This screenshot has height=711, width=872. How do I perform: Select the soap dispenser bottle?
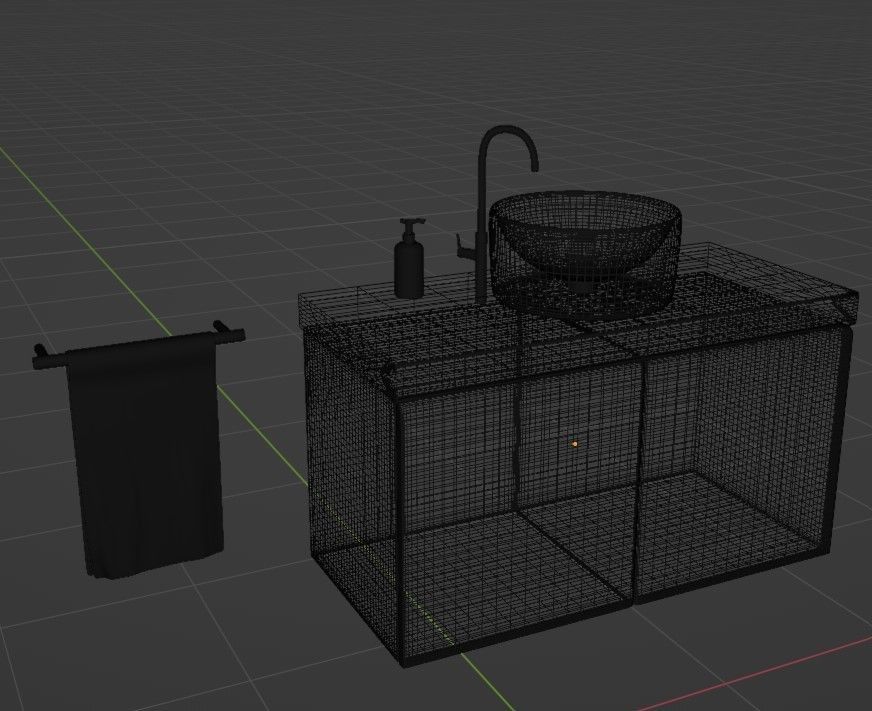(410, 259)
